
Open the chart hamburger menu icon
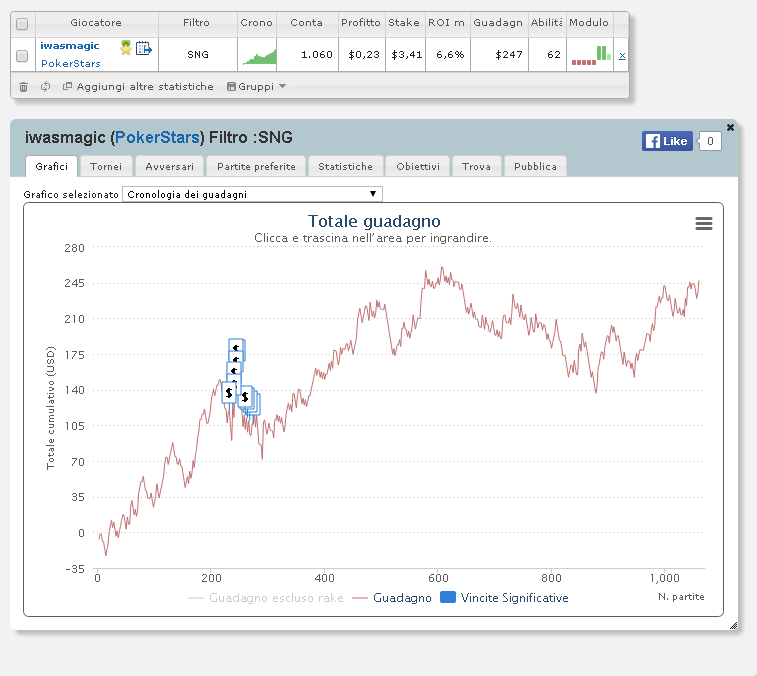[703, 223]
